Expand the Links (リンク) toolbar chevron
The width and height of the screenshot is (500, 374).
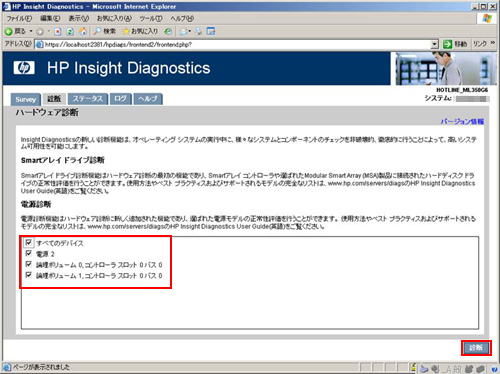tap(493, 43)
